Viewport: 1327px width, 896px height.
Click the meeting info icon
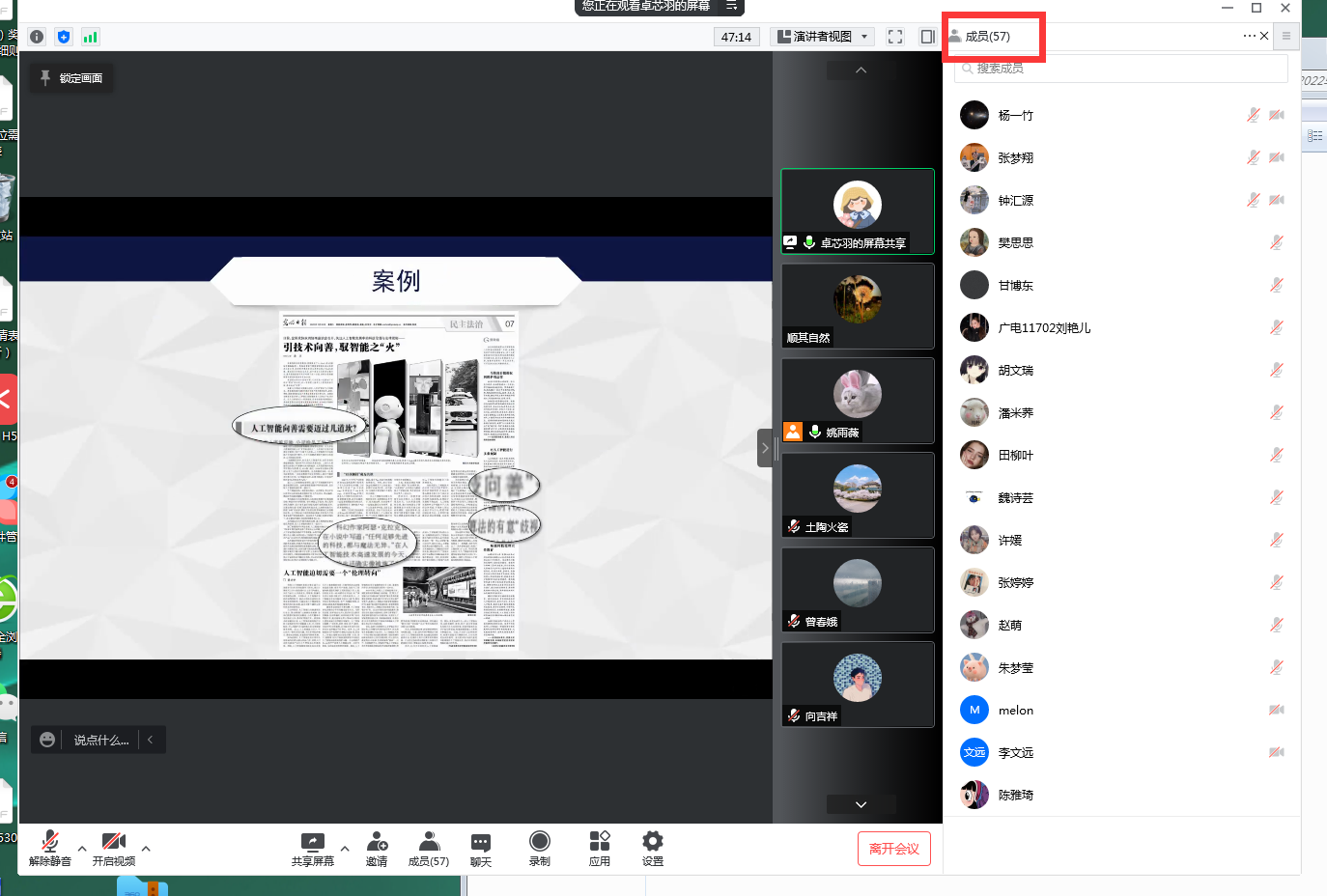pyautogui.click(x=37, y=37)
